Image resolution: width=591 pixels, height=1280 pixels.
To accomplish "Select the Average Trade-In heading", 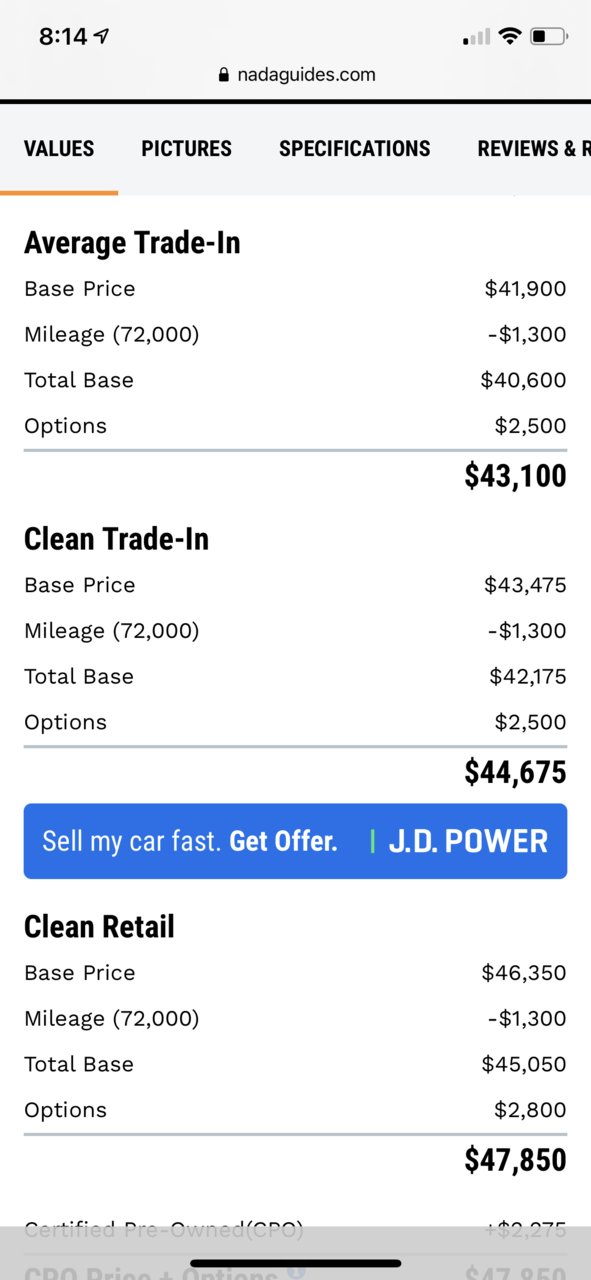I will point(132,243).
